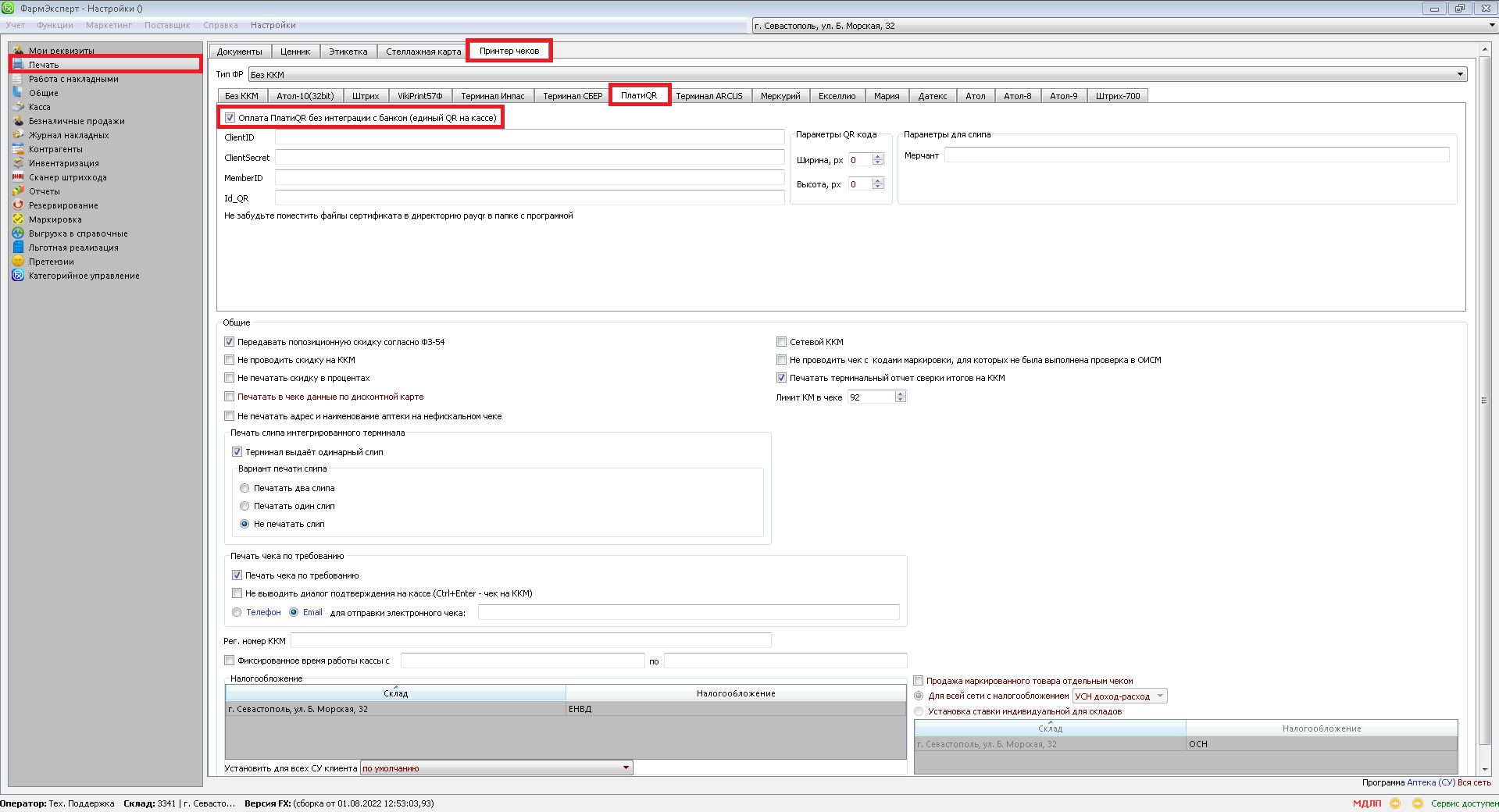Image resolution: width=1499 pixels, height=812 pixels.
Task: Toggle Не проводить скидку на ККМ
Action: click(230, 360)
